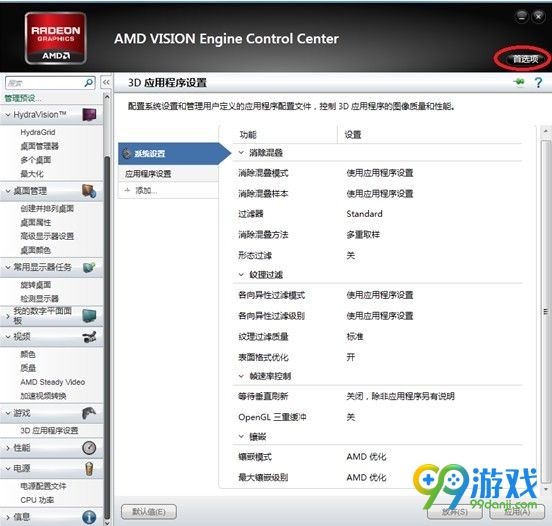Click the 性能 gauge icon
The height and width of the screenshot is (526, 552).
(x=89, y=448)
